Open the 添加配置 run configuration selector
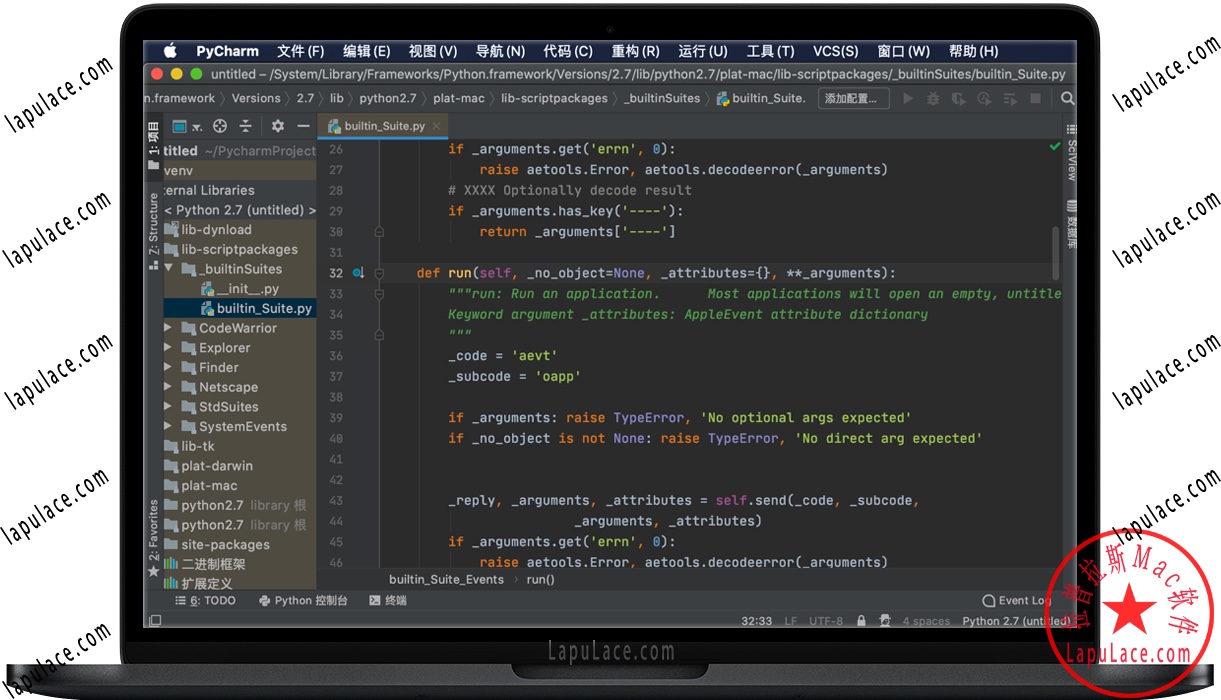1221x700 pixels. pyautogui.click(x=853, y=99)
